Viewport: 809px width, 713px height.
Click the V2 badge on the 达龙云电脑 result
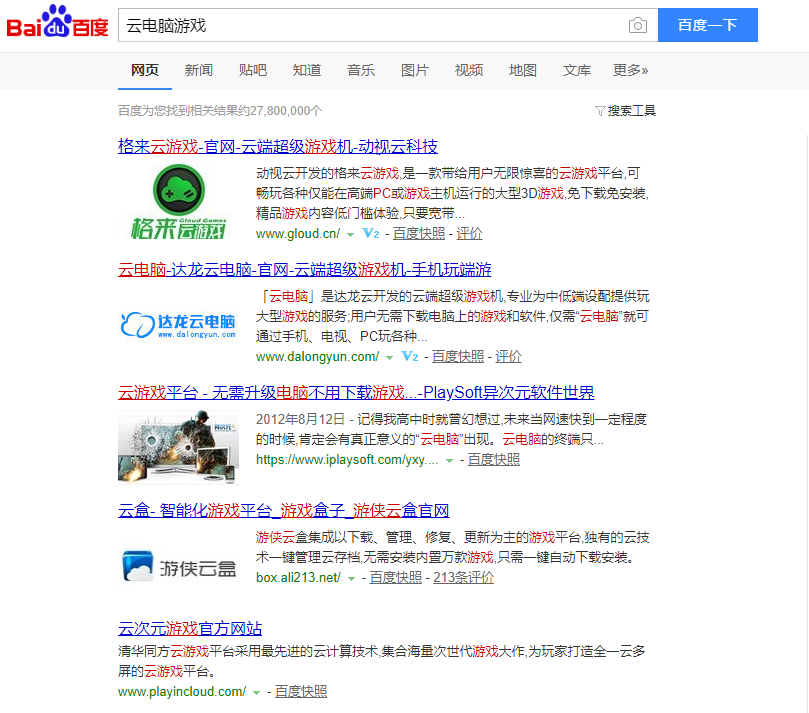coord(409,355)
